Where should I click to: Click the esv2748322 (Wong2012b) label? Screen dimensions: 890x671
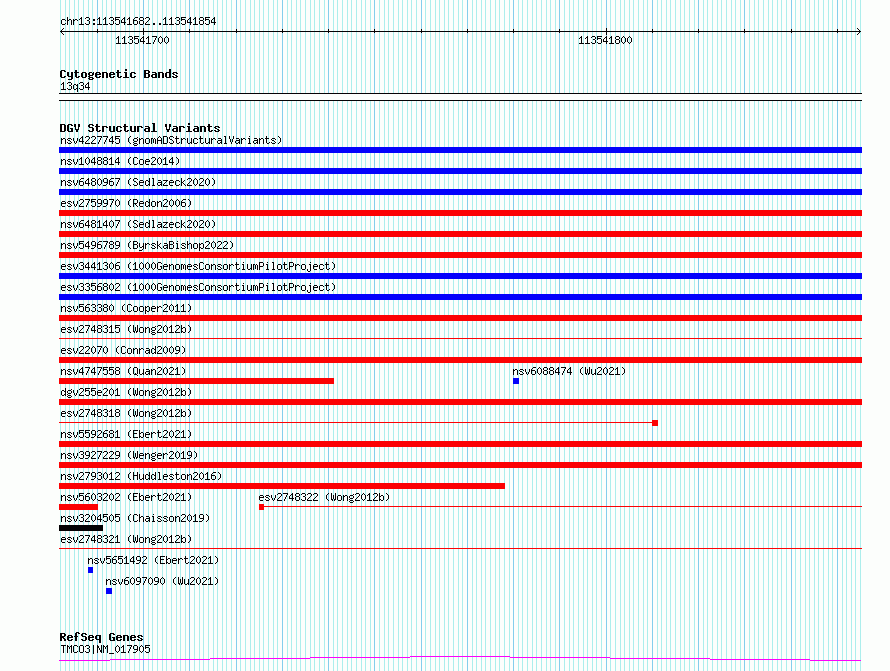coord(324,497)
